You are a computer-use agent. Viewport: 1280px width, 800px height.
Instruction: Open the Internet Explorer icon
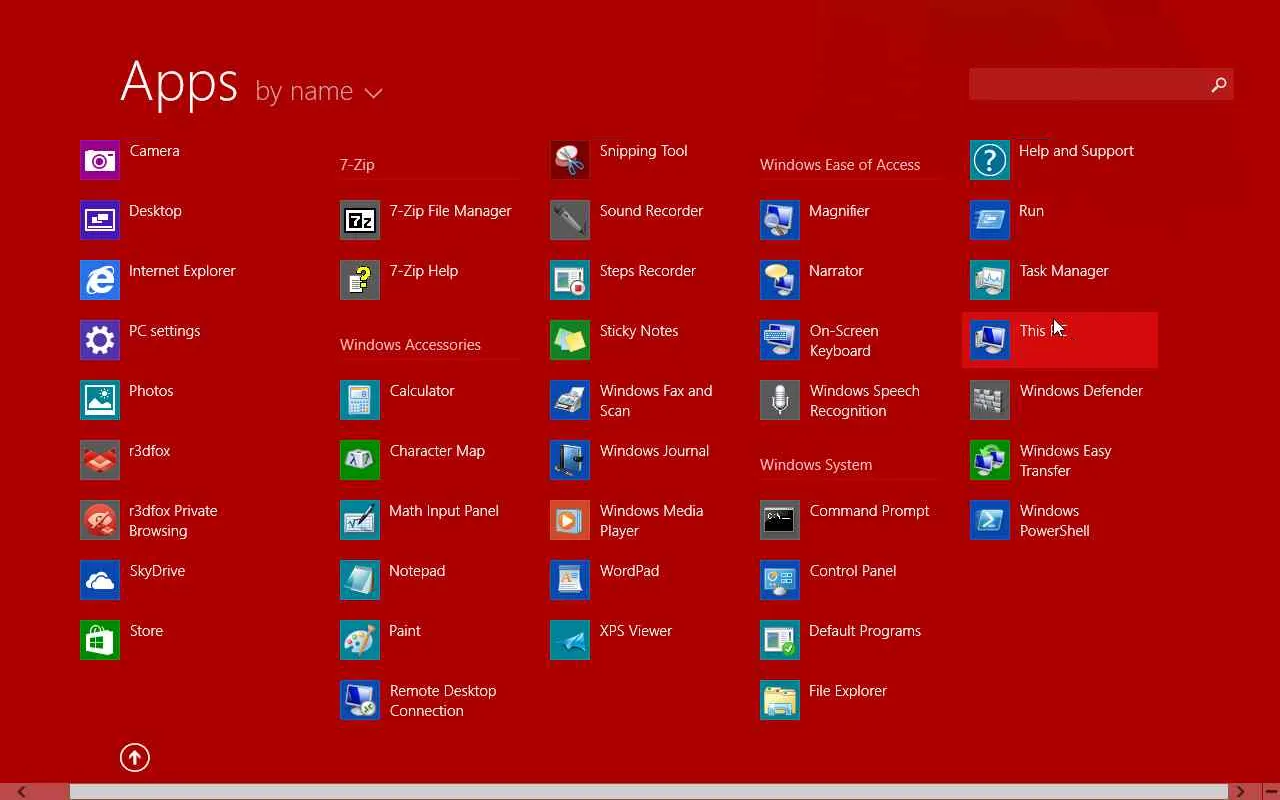click(100, 280)
